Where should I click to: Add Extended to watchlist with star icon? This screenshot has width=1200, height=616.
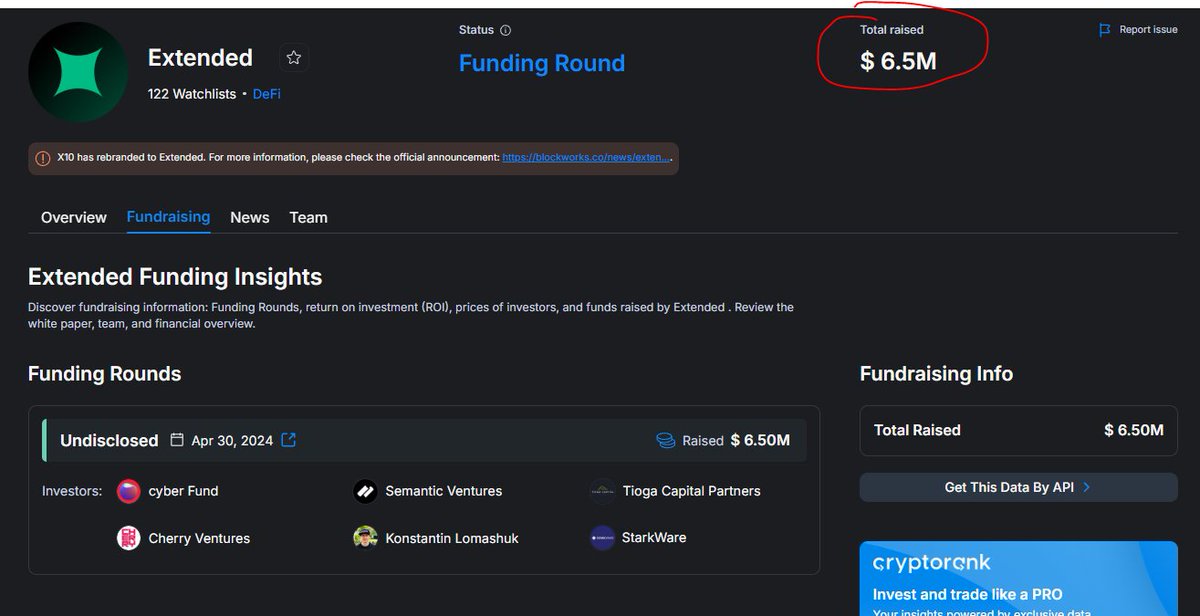point(293,58)
